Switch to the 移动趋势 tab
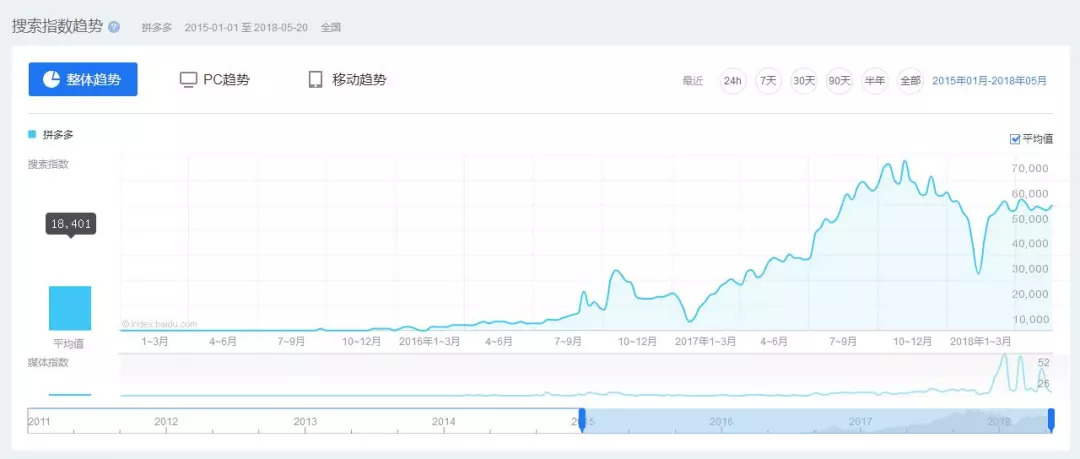The width and height of the screenshot is (1080, 459). pyautogui.click(x=347, y=79)
